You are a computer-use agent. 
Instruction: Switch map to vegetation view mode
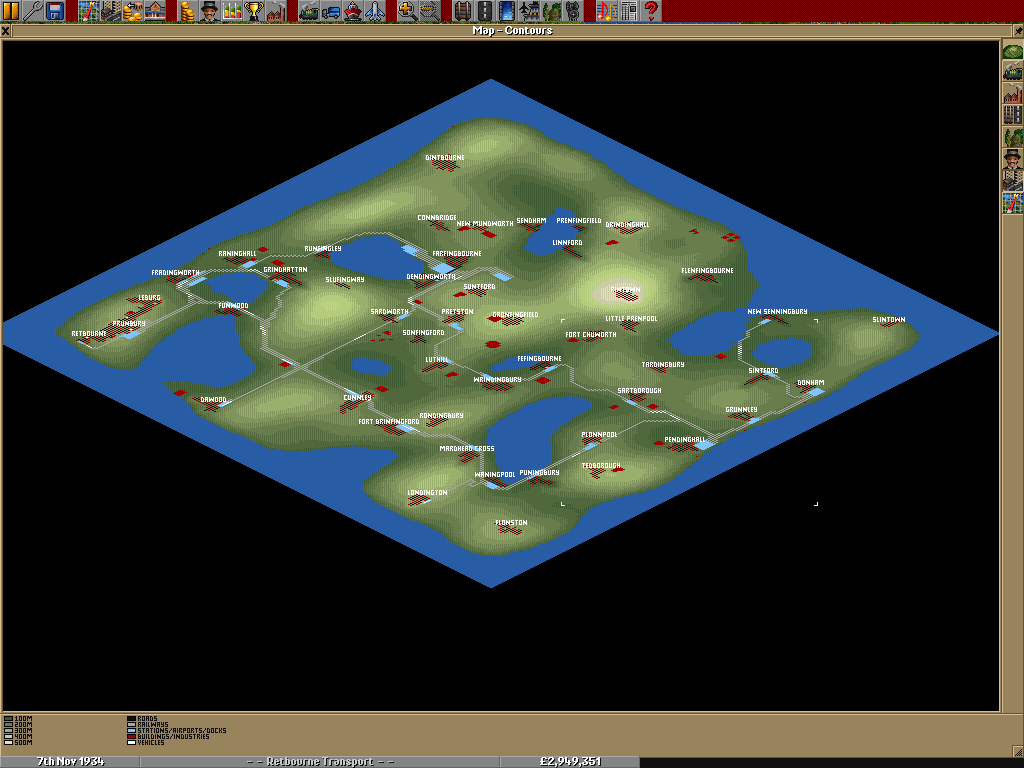click(x=1013, y=136)
